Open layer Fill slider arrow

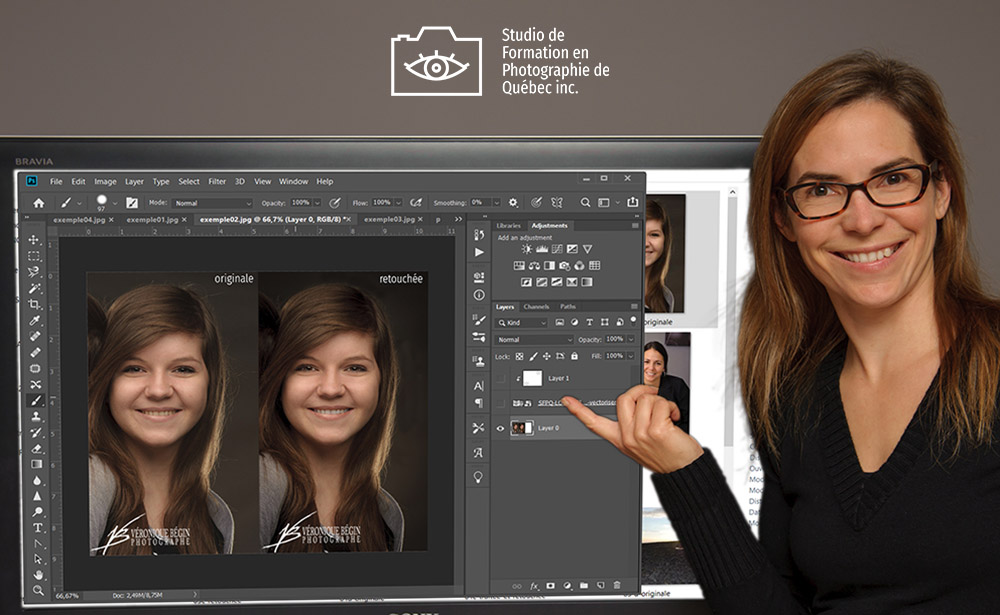coord(631,356)
